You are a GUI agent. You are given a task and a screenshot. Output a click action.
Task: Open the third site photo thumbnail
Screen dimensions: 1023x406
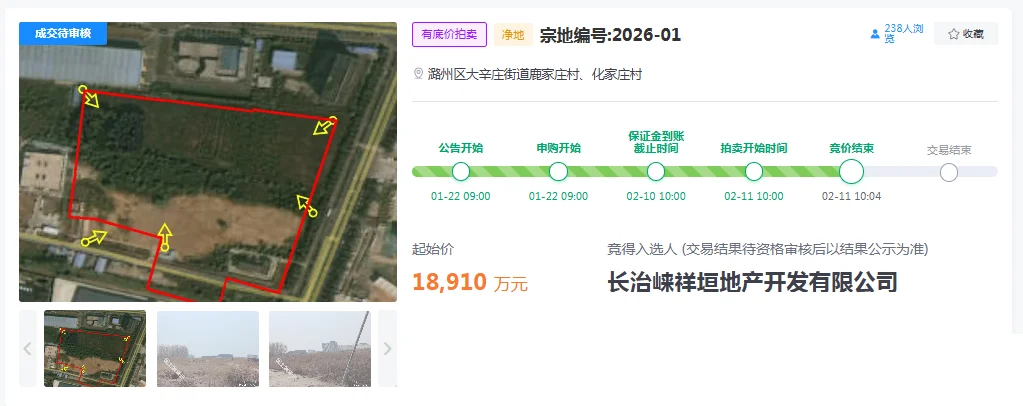(x=320, y=349)
